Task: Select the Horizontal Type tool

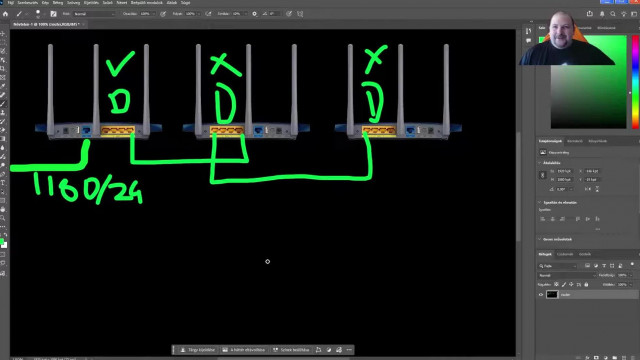Action: [x=3, y=183]
